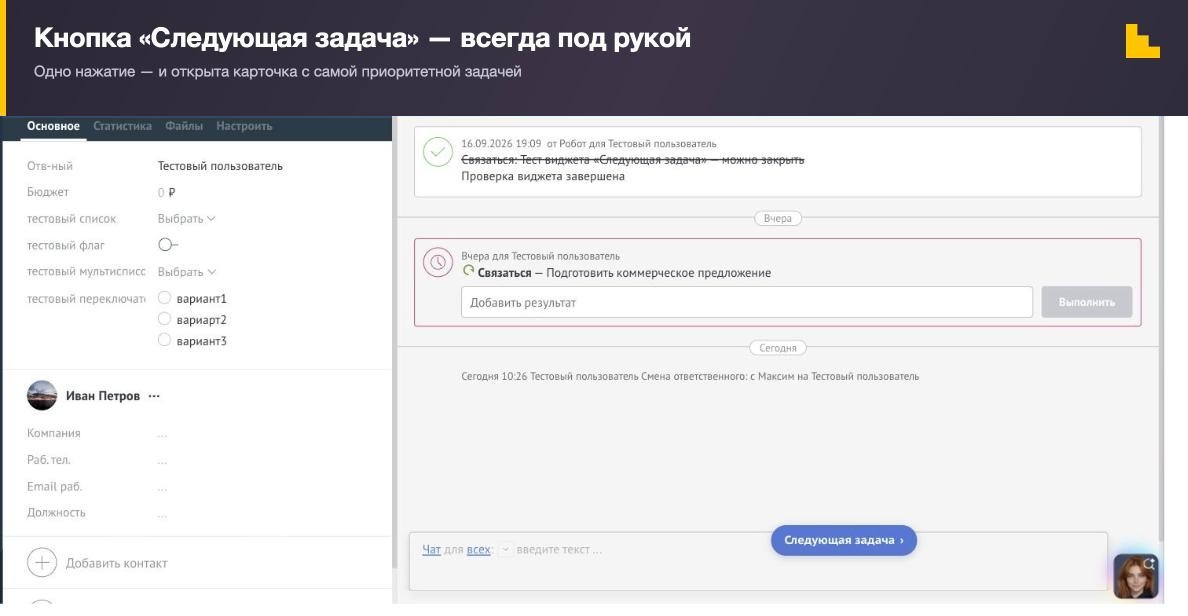Click the Чат link in message box
Screen dimensions: 1188x616
point(431,550)
